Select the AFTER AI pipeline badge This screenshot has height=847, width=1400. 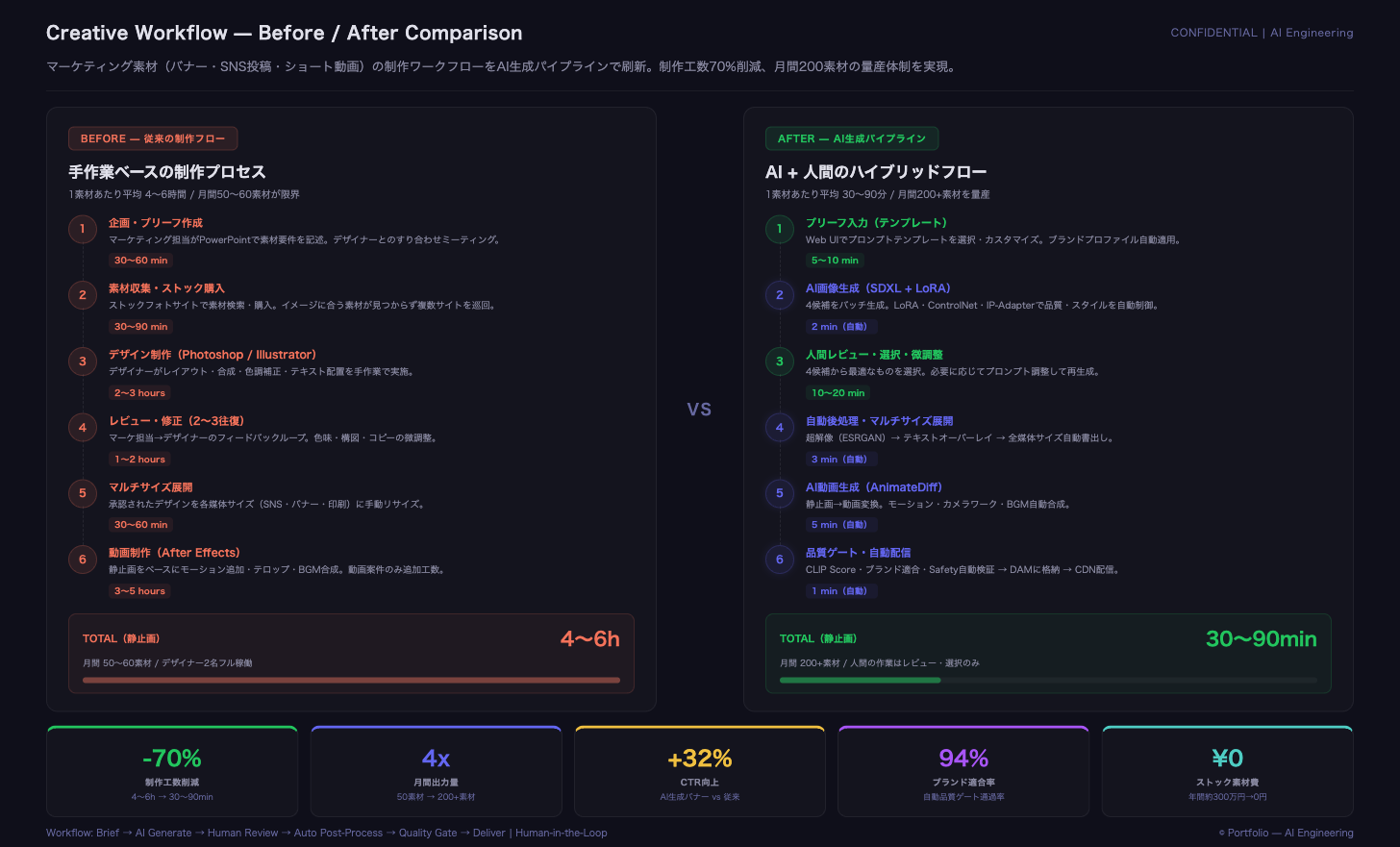point(851,138)
